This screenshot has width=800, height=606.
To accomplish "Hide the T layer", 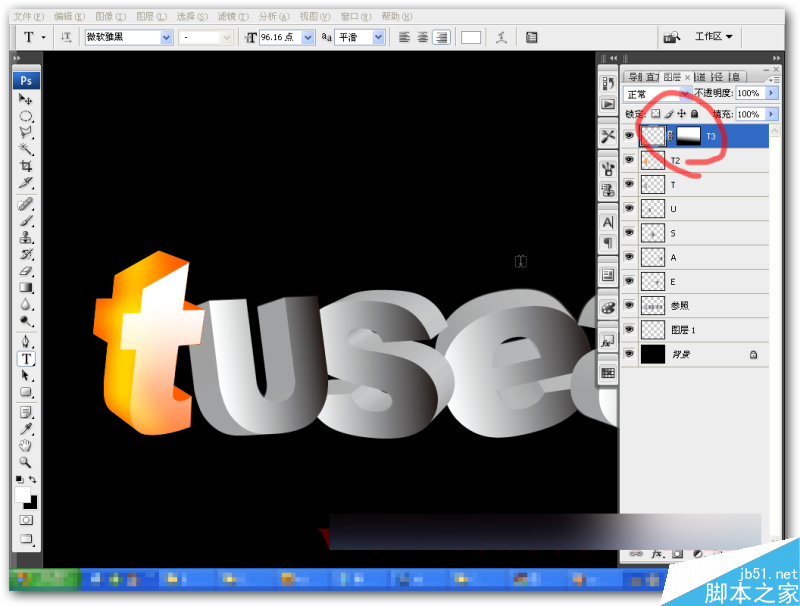I will [629, 184].
